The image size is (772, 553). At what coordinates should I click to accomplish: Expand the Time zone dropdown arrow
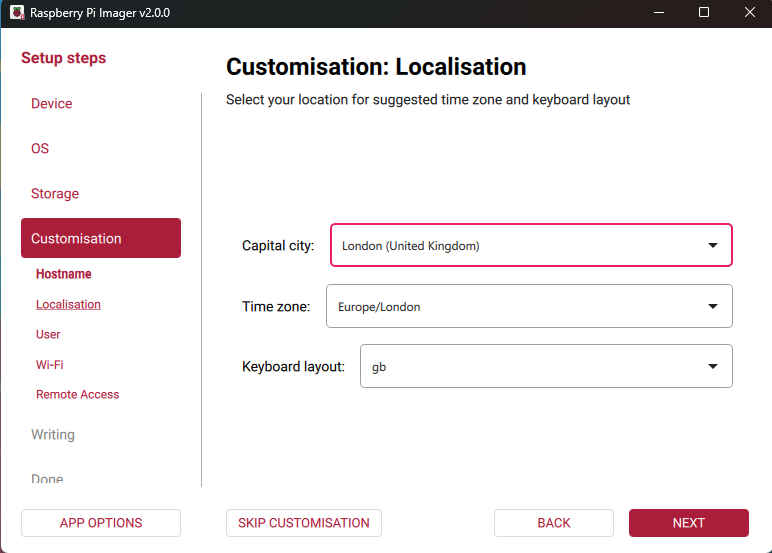tap(713, 307)
